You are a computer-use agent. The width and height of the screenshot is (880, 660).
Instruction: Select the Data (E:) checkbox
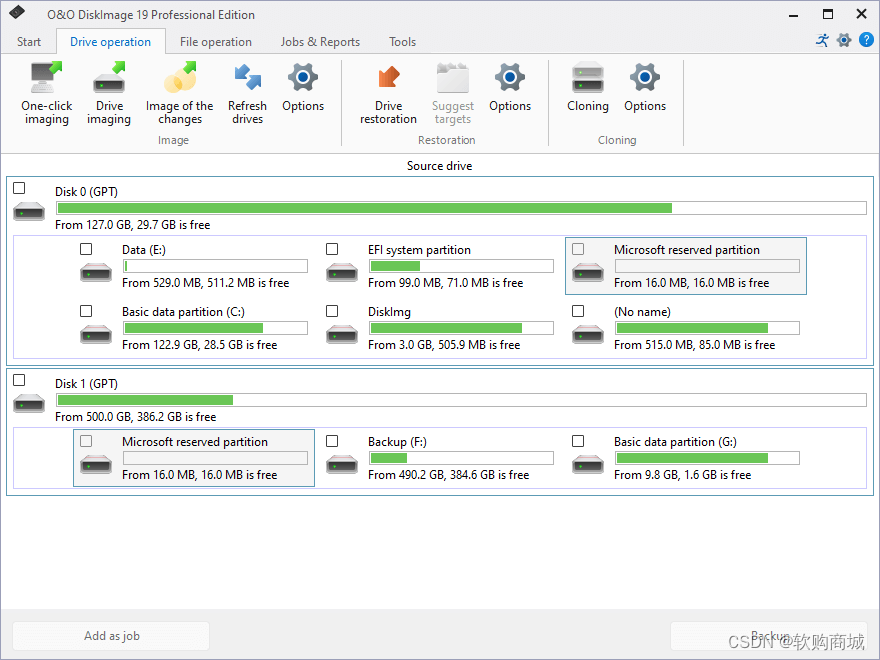(86, 249)
